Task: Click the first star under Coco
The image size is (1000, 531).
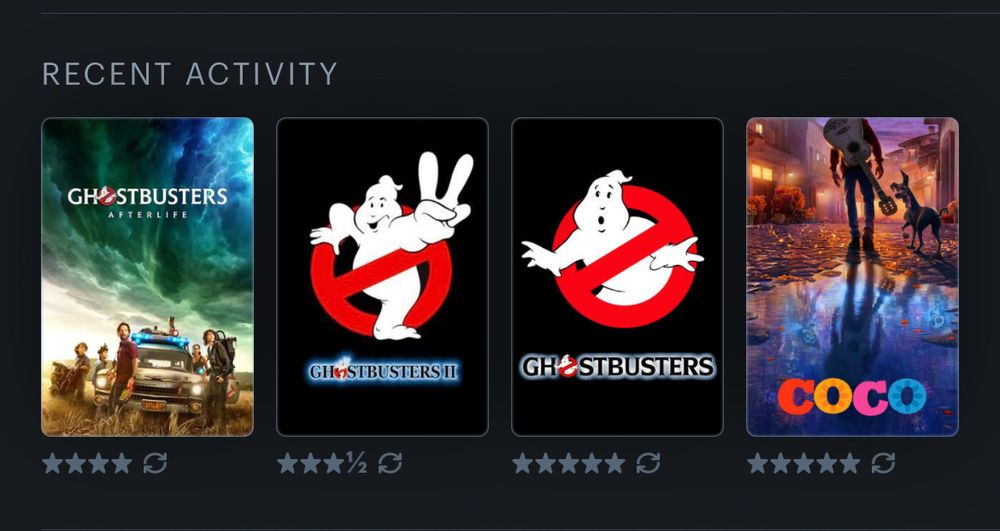Action: tap(758, 463)
